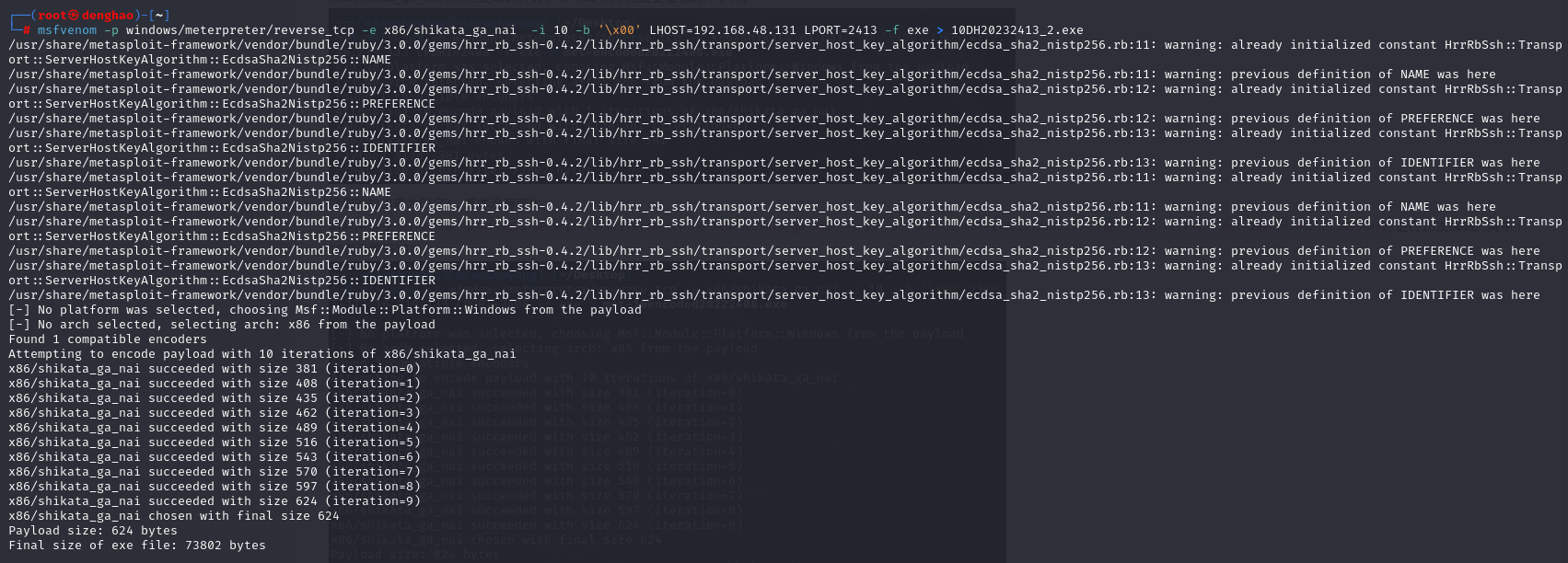This screenshot has height=563, width=1568.
Task: Click the LPORT=2413 argument
Action: [x=841, y=30]
